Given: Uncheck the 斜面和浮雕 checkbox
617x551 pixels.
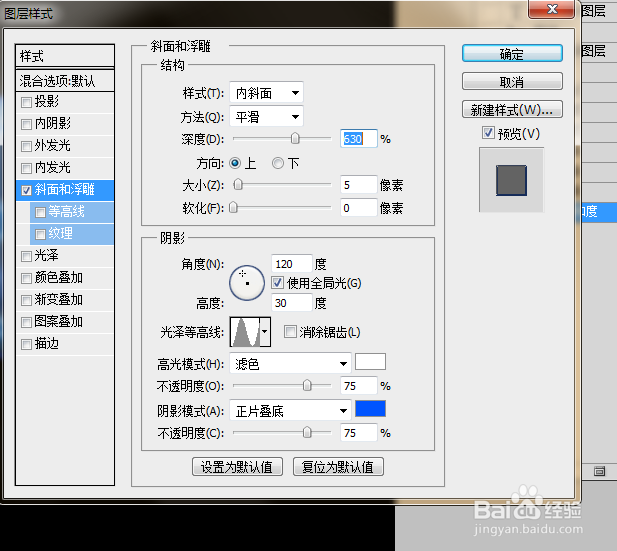Looking at the screenshot, I should (x=26, y=190).
